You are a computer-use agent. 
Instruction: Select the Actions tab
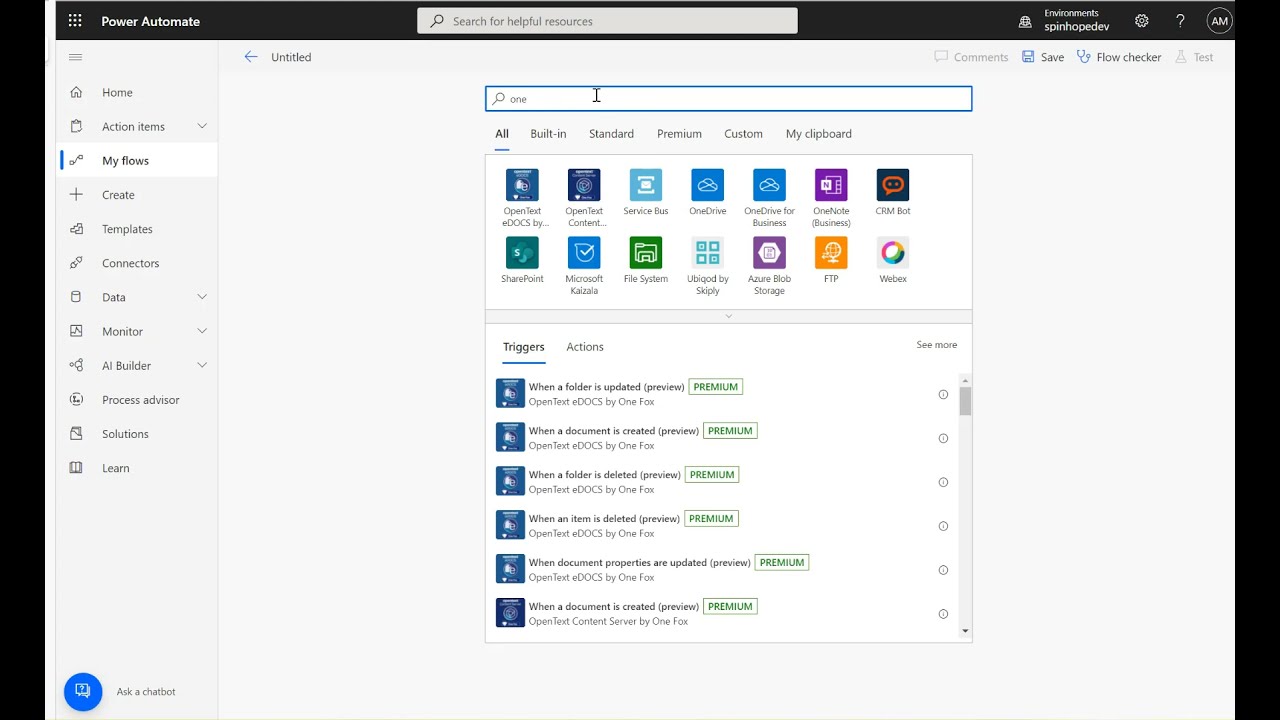[585, 347]
